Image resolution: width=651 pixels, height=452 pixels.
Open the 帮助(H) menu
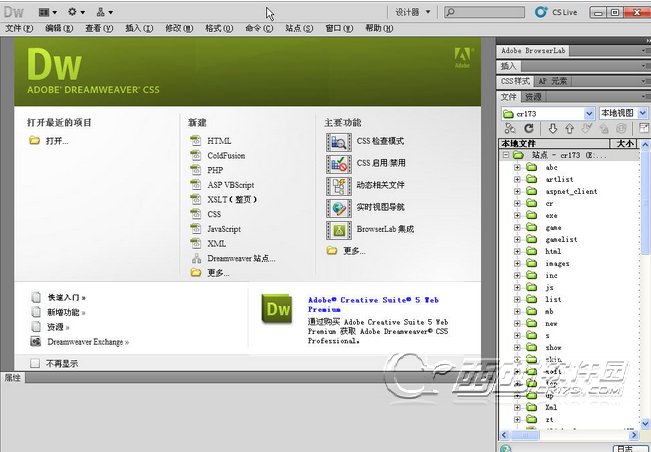[x=379, y=28]
